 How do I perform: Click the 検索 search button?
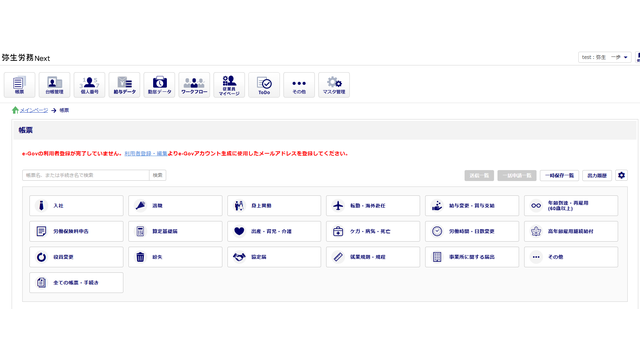point(158,175)
